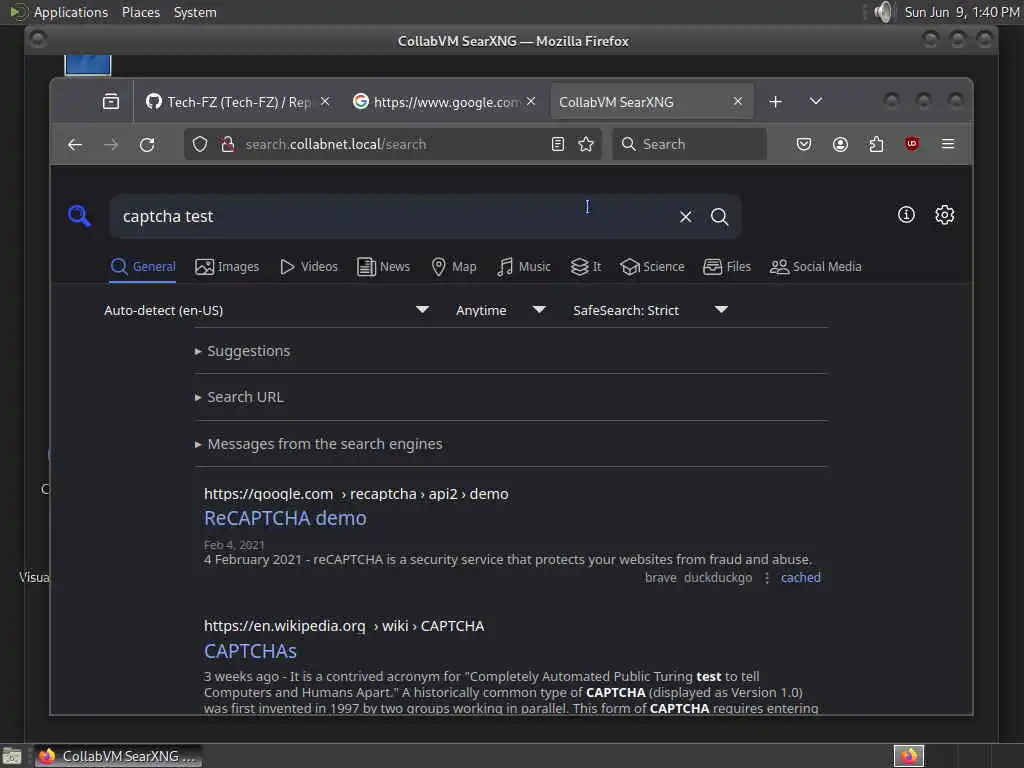
Task: Clear the captcha test search query
Action: click(x=686, y=217)
